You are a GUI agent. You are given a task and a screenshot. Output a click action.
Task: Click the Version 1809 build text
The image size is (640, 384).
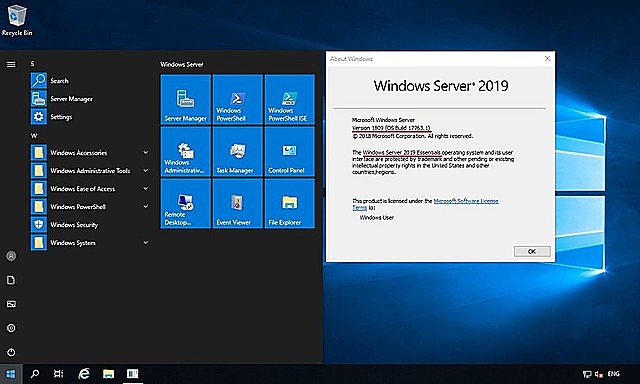click(x=391, y=128)
